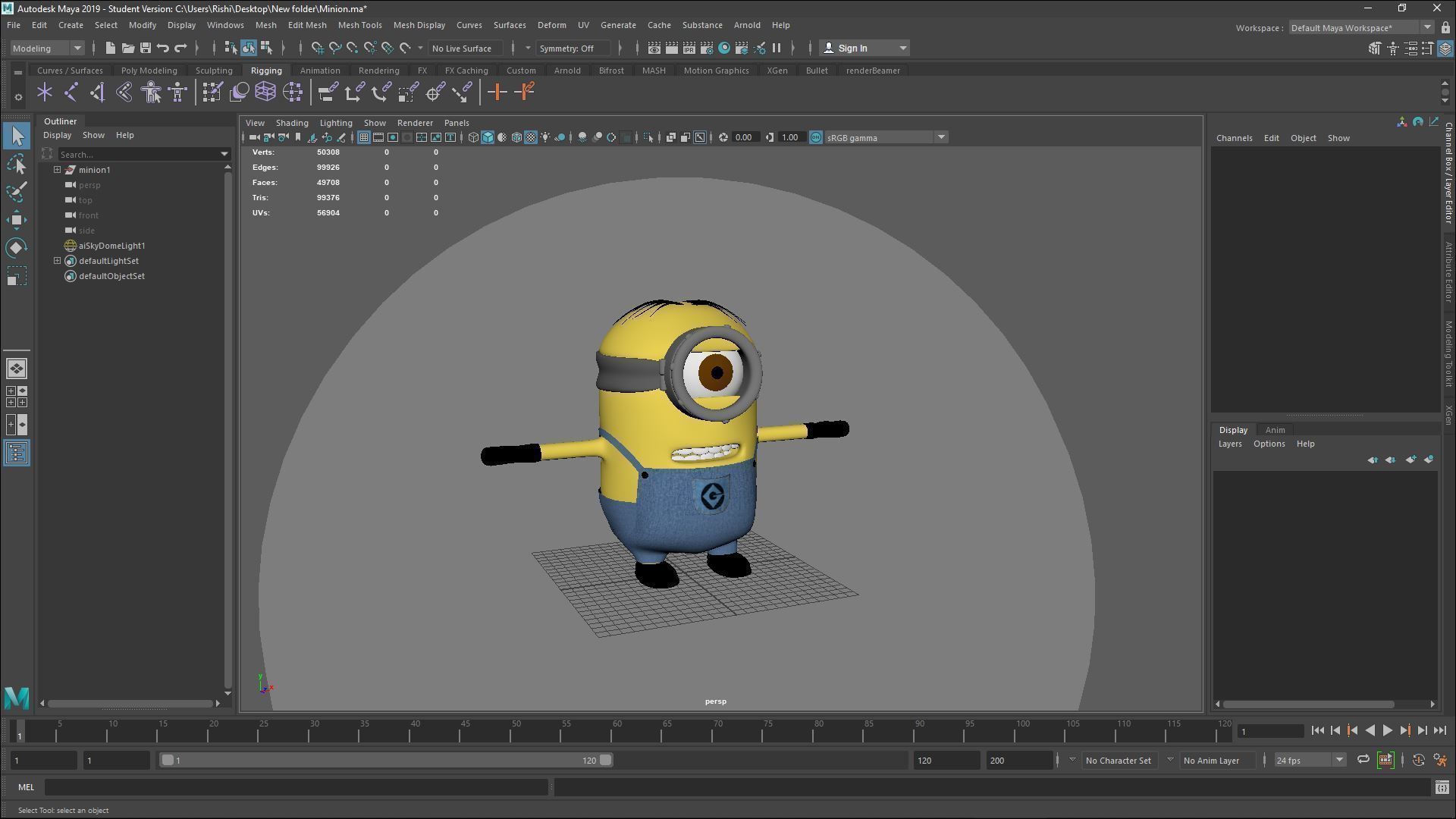1456x819 pixels.
Task: Click frame 60 on the time slider
Action: (x=616, y=733)
